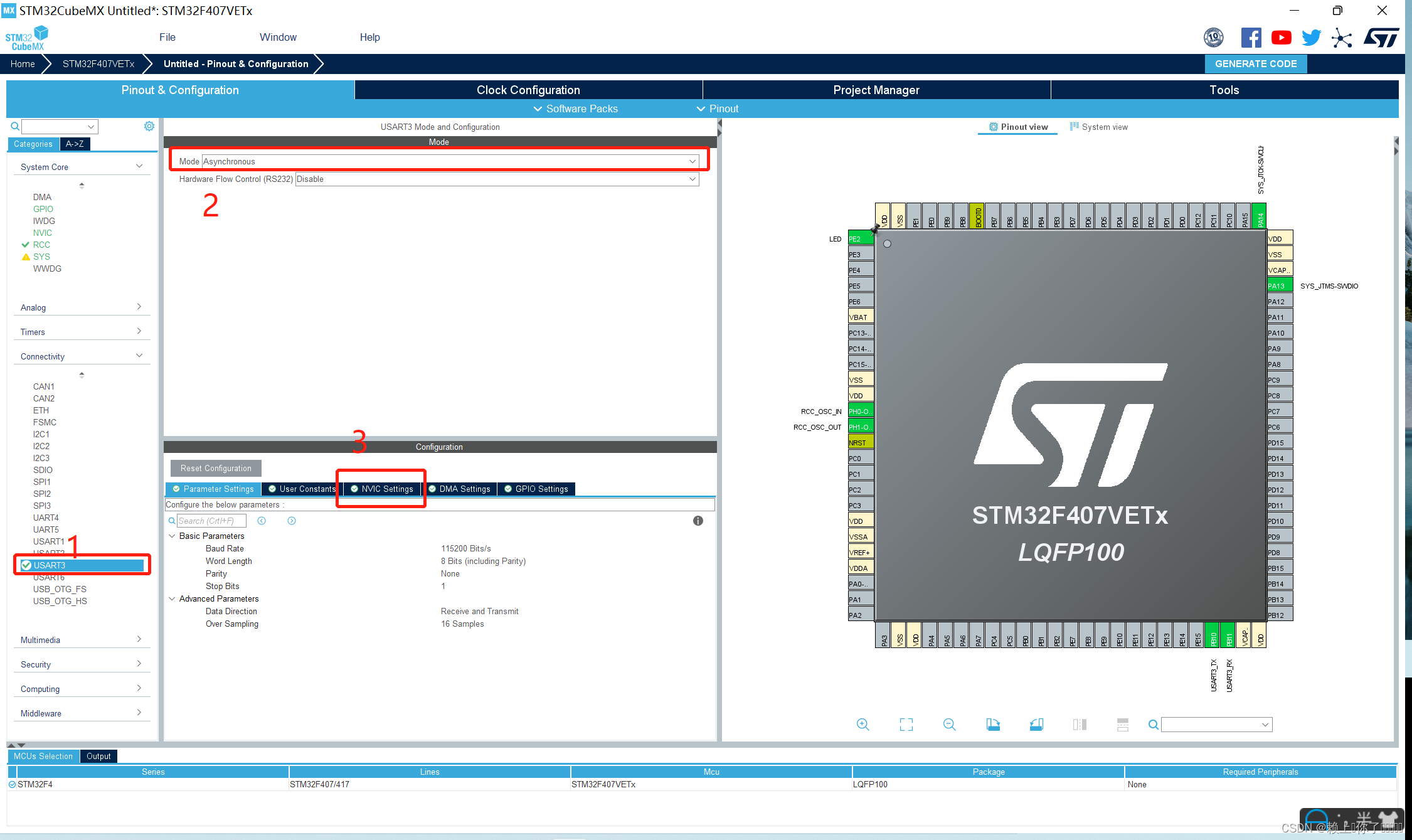
Task: Click the info icon in parameter settings
Action: click(x=697, y=521)
